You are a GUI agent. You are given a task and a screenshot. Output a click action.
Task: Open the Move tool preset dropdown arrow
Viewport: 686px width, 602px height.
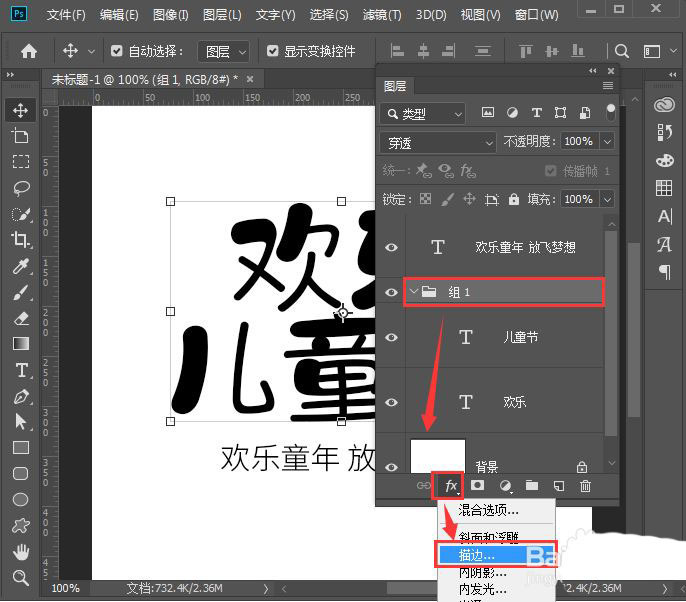point(91,52)
